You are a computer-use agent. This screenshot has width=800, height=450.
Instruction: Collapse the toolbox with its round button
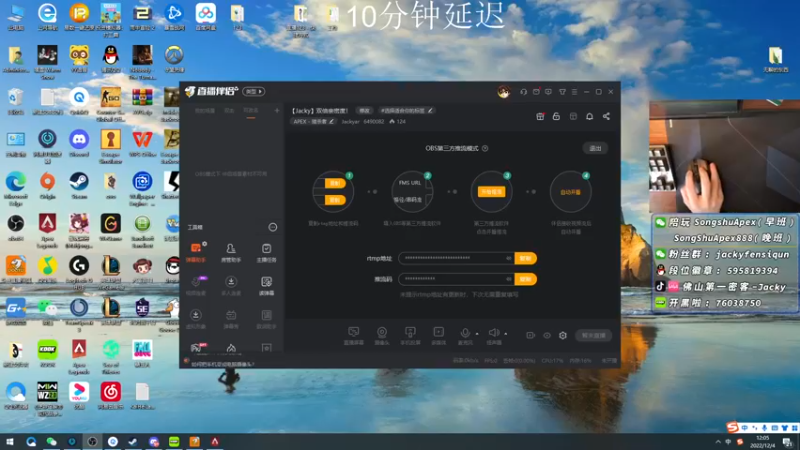[273, 227]
